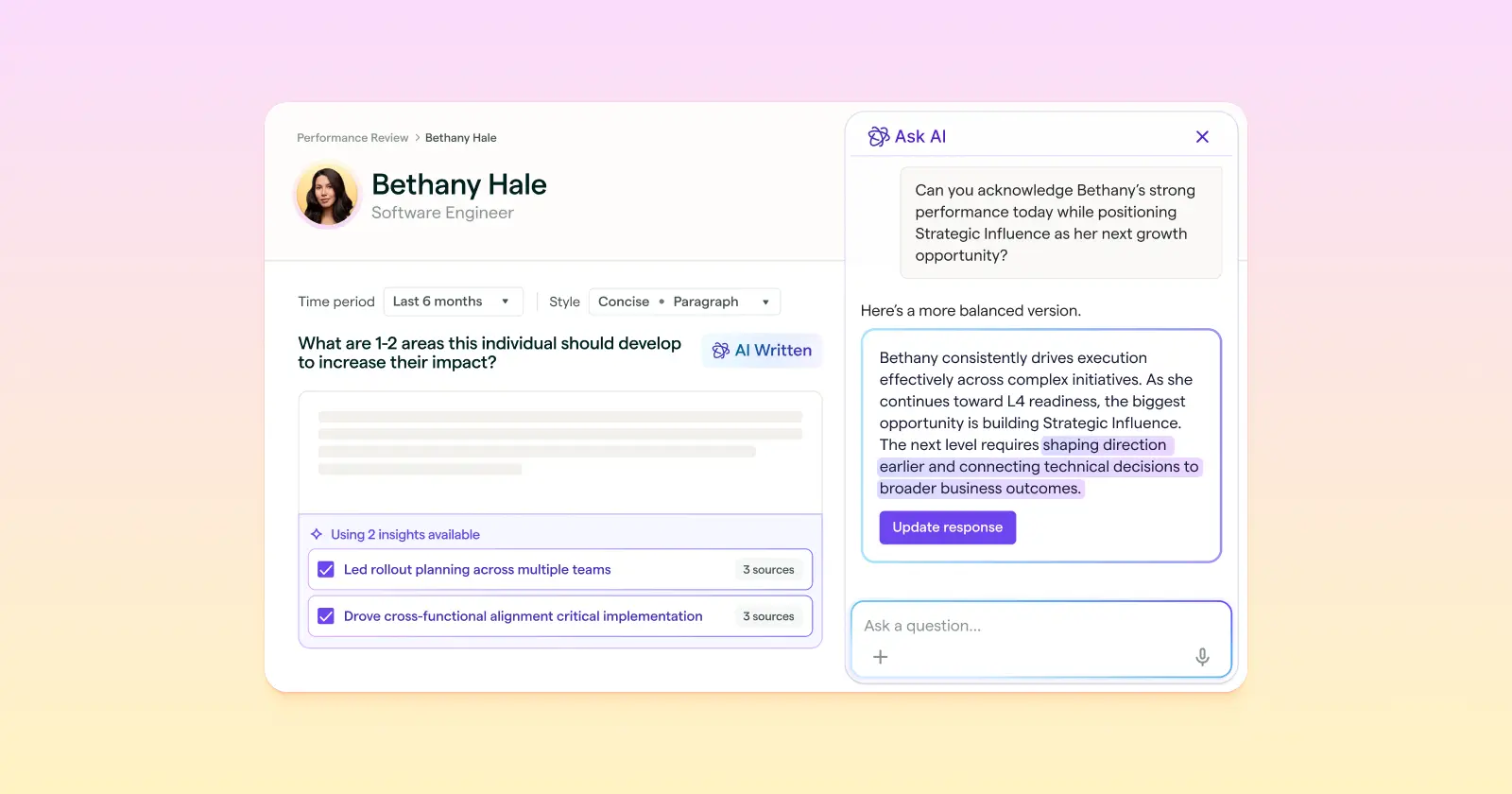This screenshot has height=794, width=1512.
Task: Click the AI Written badge
Action: pyautogui.click(x=762, y=351)
